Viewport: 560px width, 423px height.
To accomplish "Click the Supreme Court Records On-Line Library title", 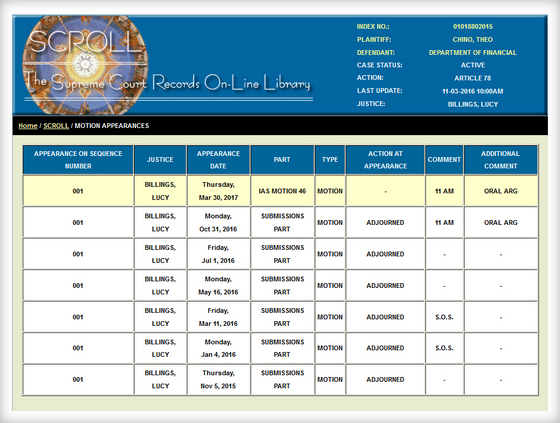I will (x=167, y=82).
